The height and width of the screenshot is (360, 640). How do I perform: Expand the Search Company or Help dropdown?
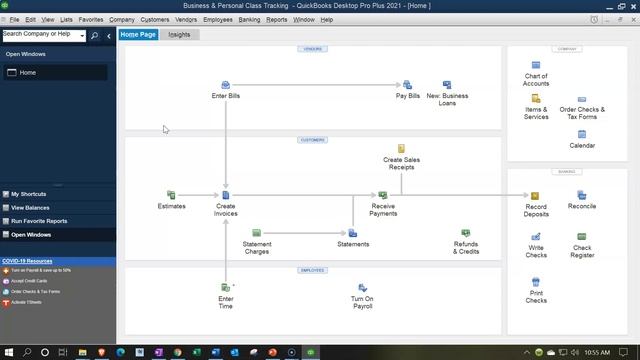click(82, 36)
